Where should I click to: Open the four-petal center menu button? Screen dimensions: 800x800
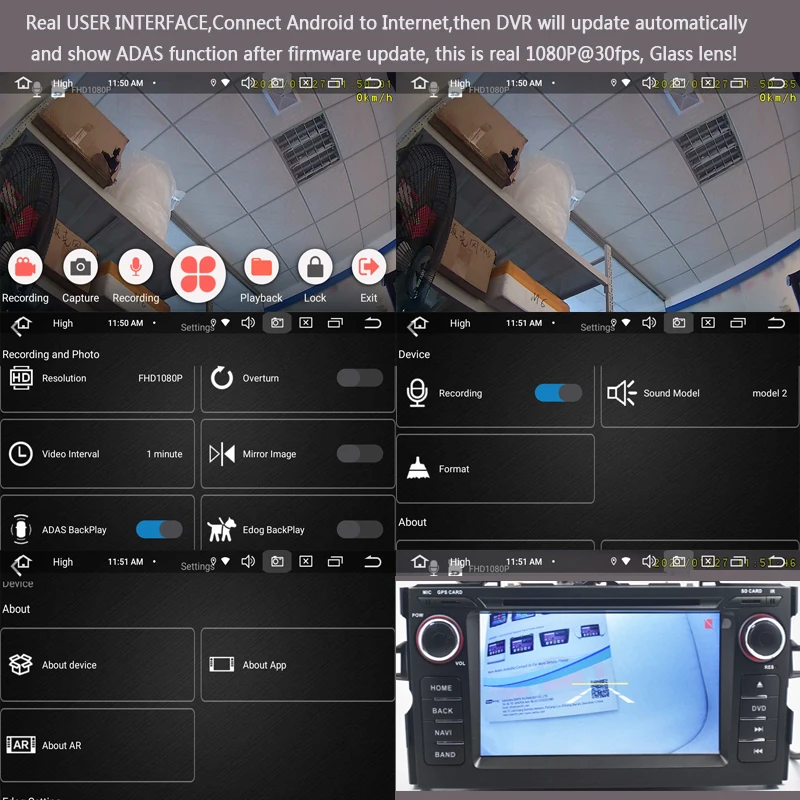pyautogui.click(x=198, y=274)
